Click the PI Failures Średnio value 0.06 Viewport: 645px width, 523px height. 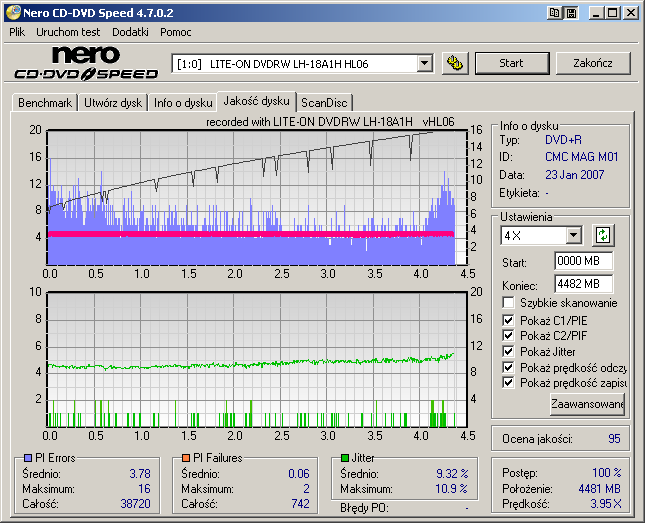pos(299,474)
